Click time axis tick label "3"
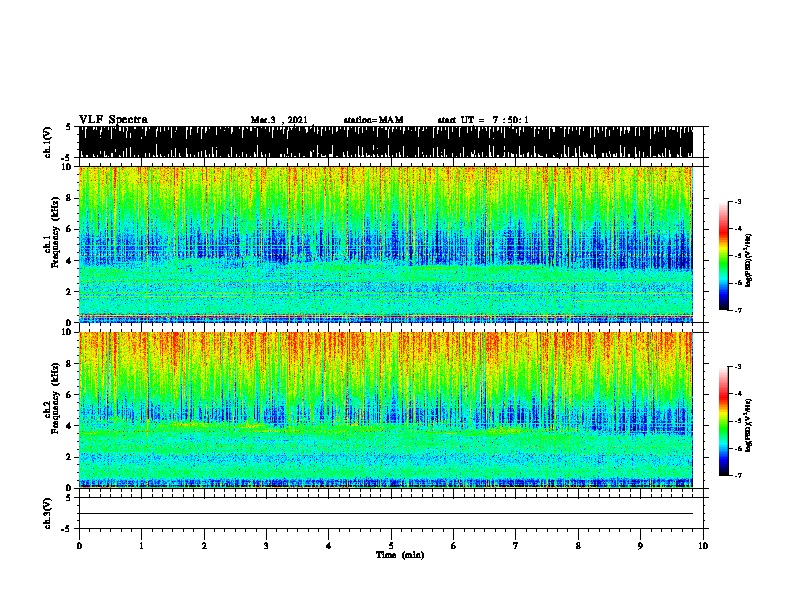Viewport: 792px width, 612px height. pyautogui.click(x=266, y=546)
